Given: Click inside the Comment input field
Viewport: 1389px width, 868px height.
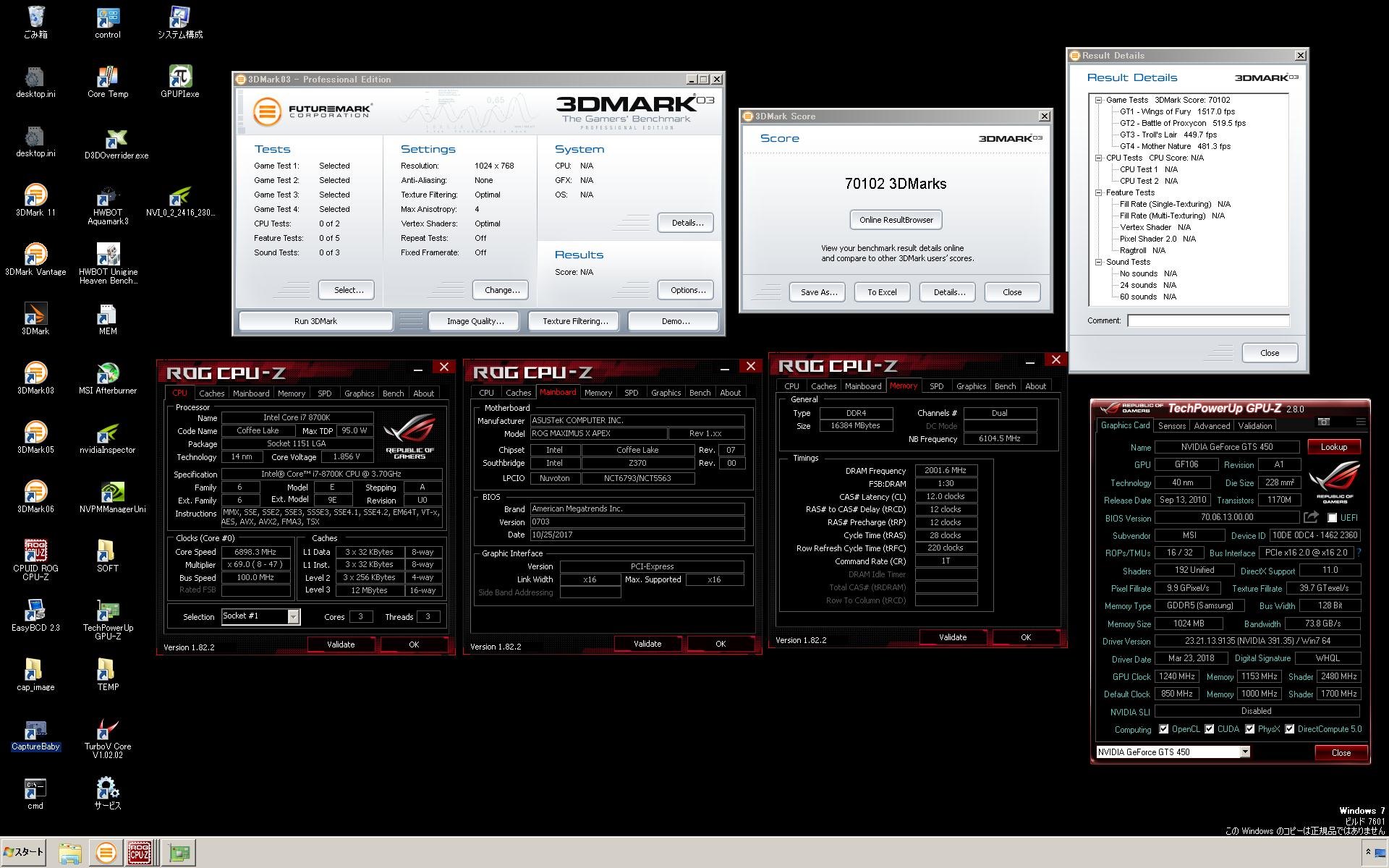Looking at the screenshot, I should point(1208,320).
